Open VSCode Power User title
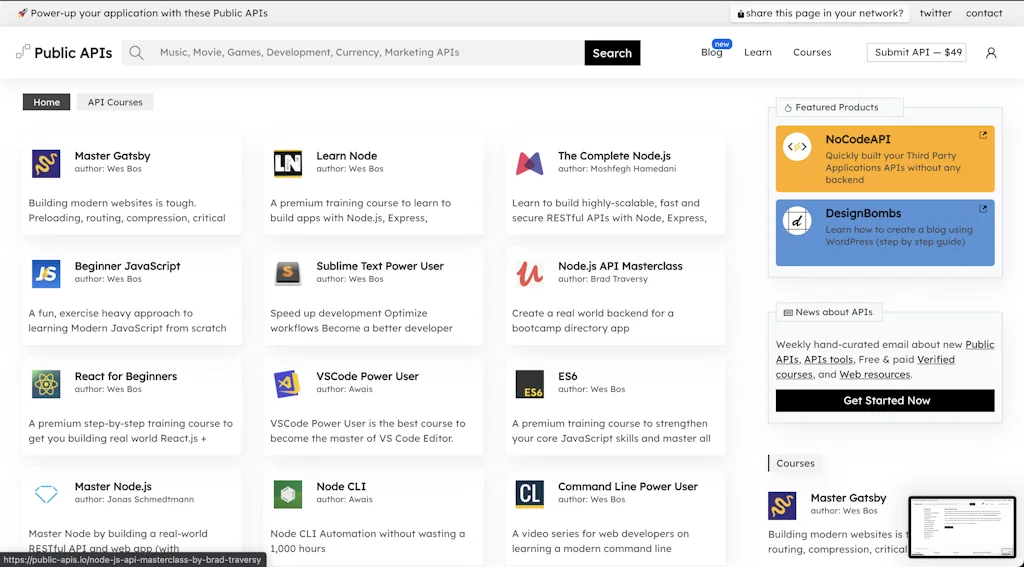 368,376
